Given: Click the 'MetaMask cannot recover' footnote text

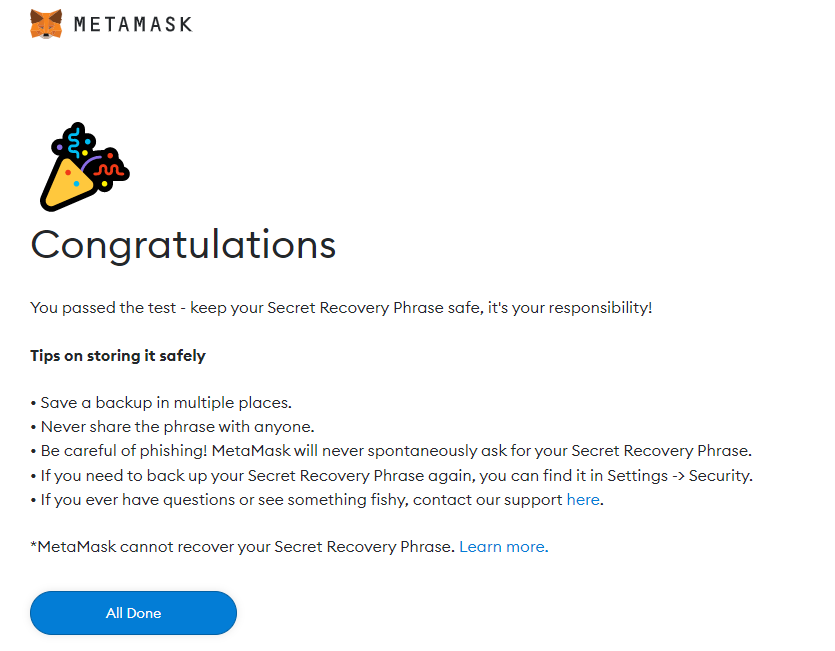Looking at the screenshot, I should pyautogui.click(x=243, y=547).
